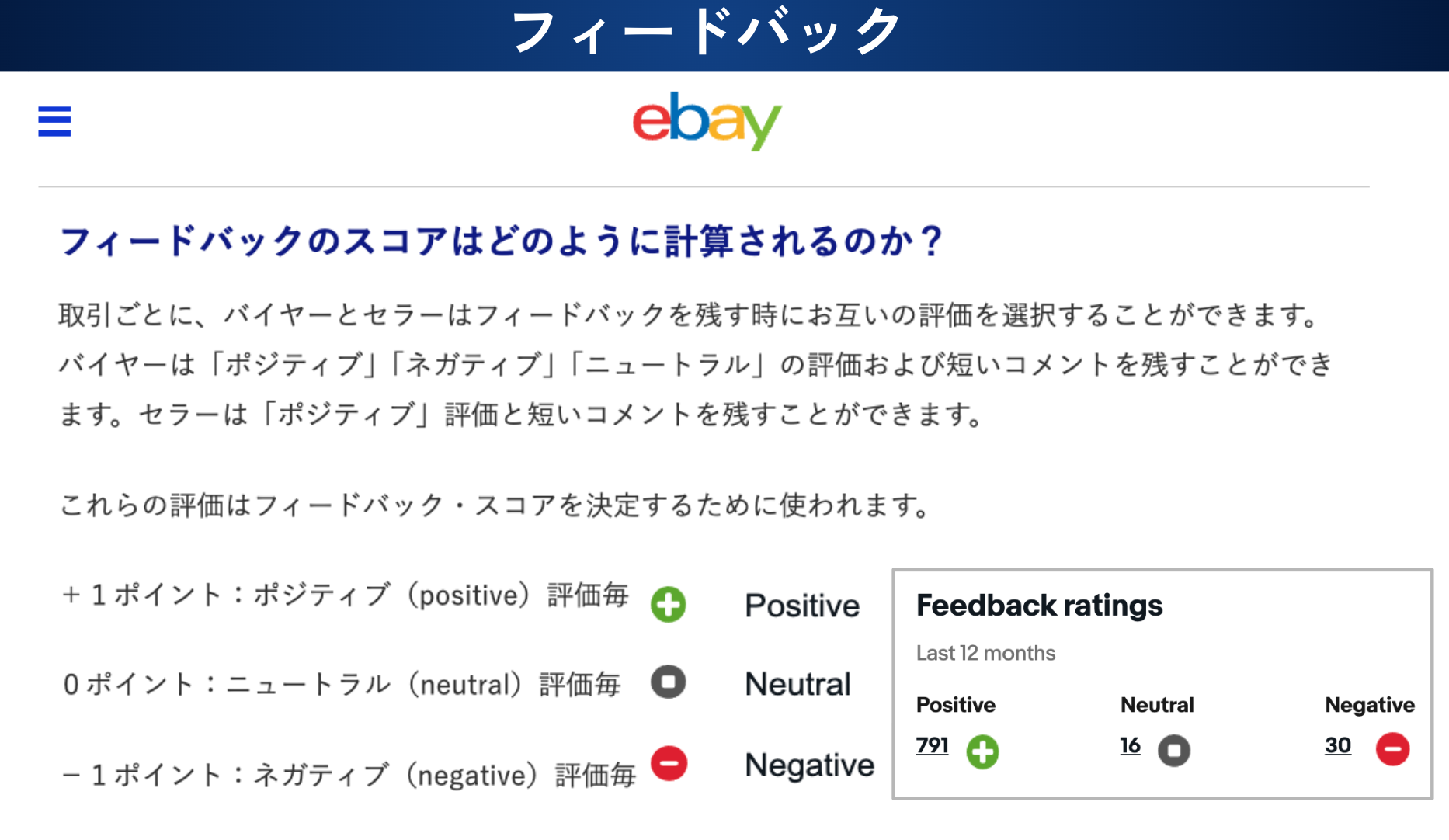Open the blue hamburger menu

54,121
